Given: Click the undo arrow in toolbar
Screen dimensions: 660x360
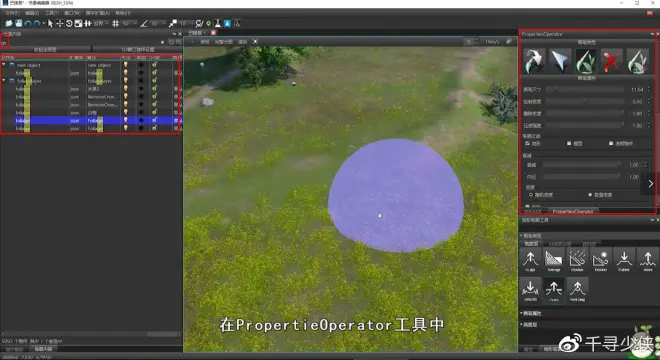Looking at the screenshot, I should 28,24.
